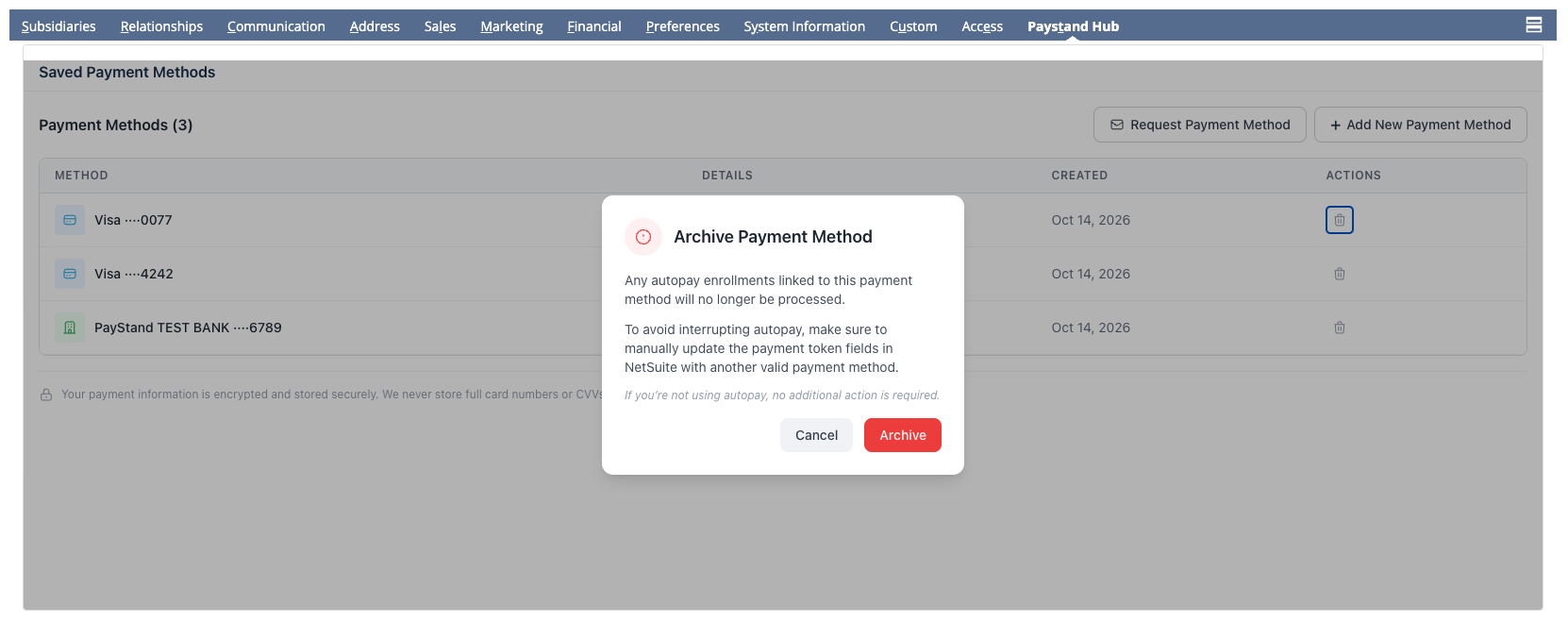Click Request Payment Method button

pyautogui.click(x=1200, y=125)
